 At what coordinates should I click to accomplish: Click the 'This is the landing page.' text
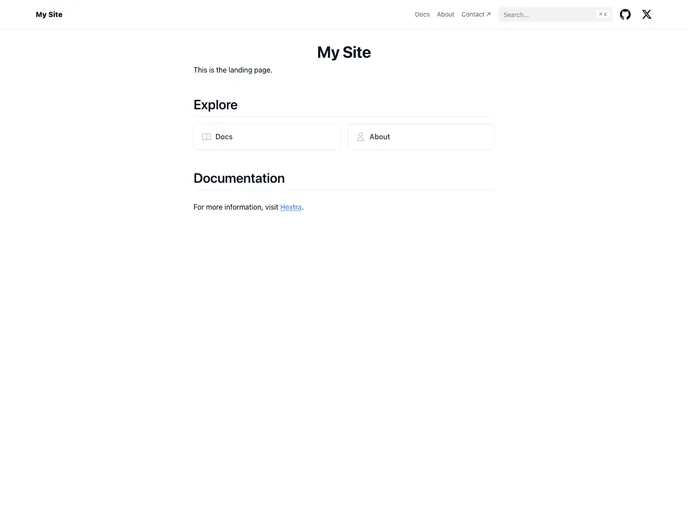[233, 70]
